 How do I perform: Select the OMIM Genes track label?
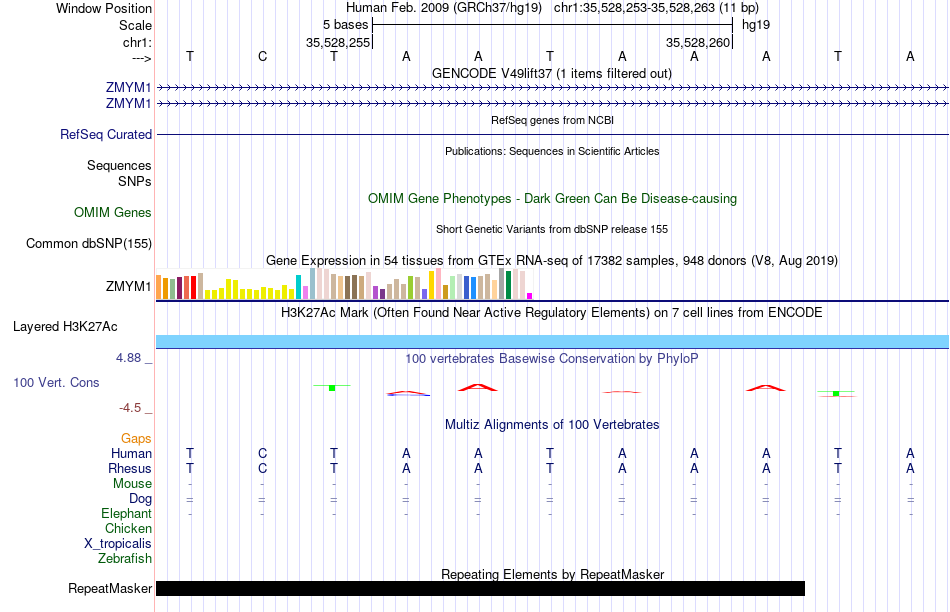(x=113, y=212)
